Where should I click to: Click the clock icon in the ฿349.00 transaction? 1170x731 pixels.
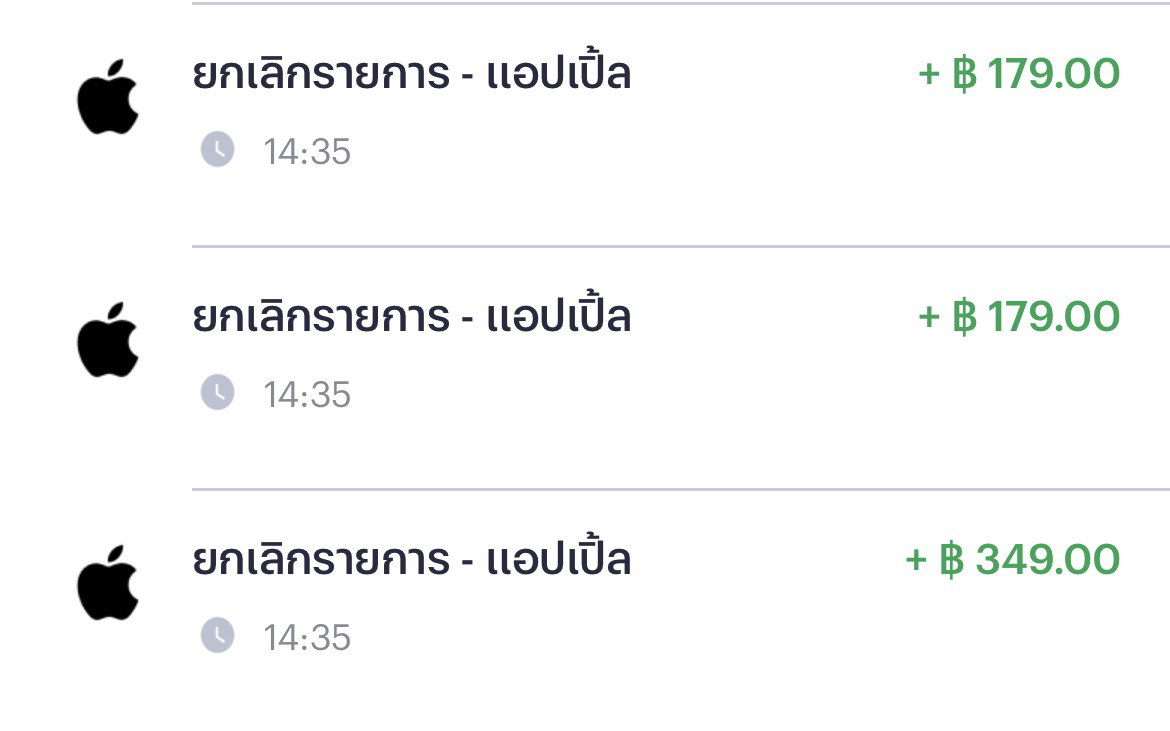point(218,636)
